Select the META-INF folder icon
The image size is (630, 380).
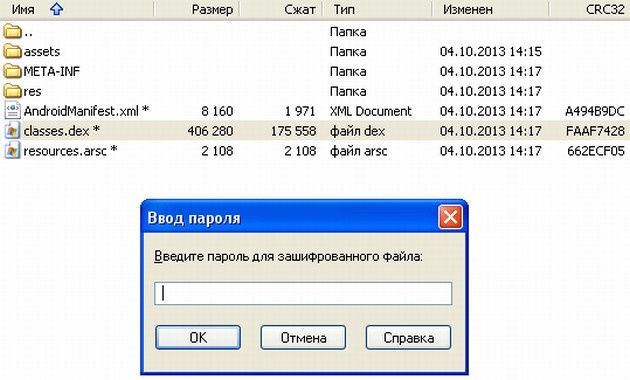click(12, 71)
